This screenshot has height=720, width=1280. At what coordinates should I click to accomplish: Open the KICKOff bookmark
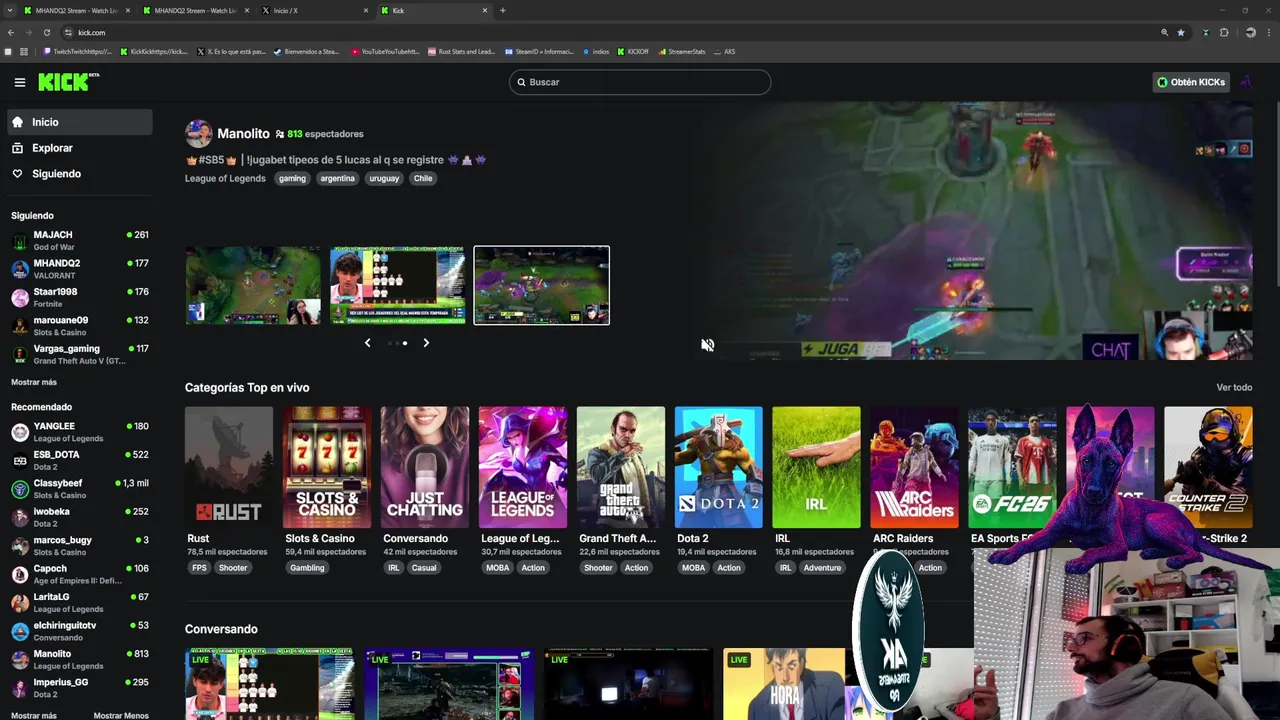(633, 51)
